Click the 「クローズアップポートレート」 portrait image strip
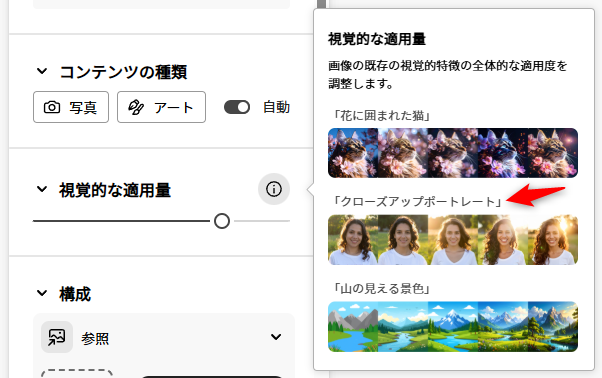 point(453,240)
